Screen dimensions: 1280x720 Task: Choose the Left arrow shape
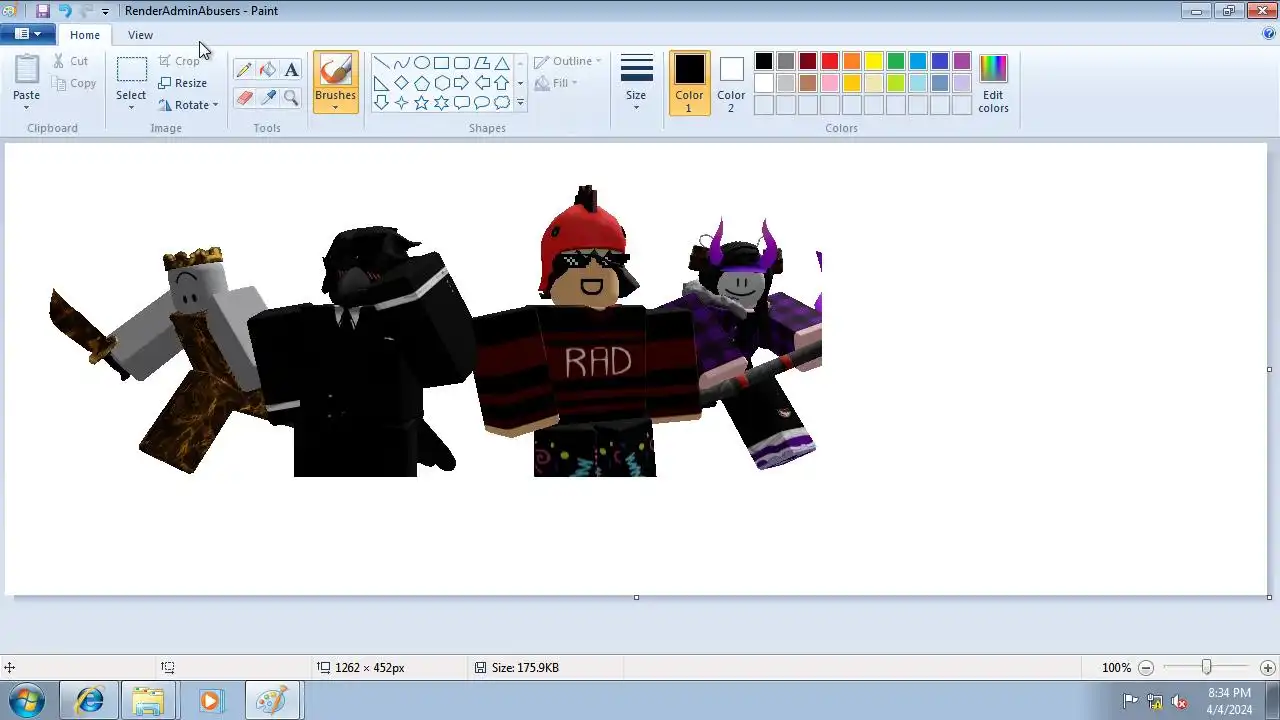(481, 83)
